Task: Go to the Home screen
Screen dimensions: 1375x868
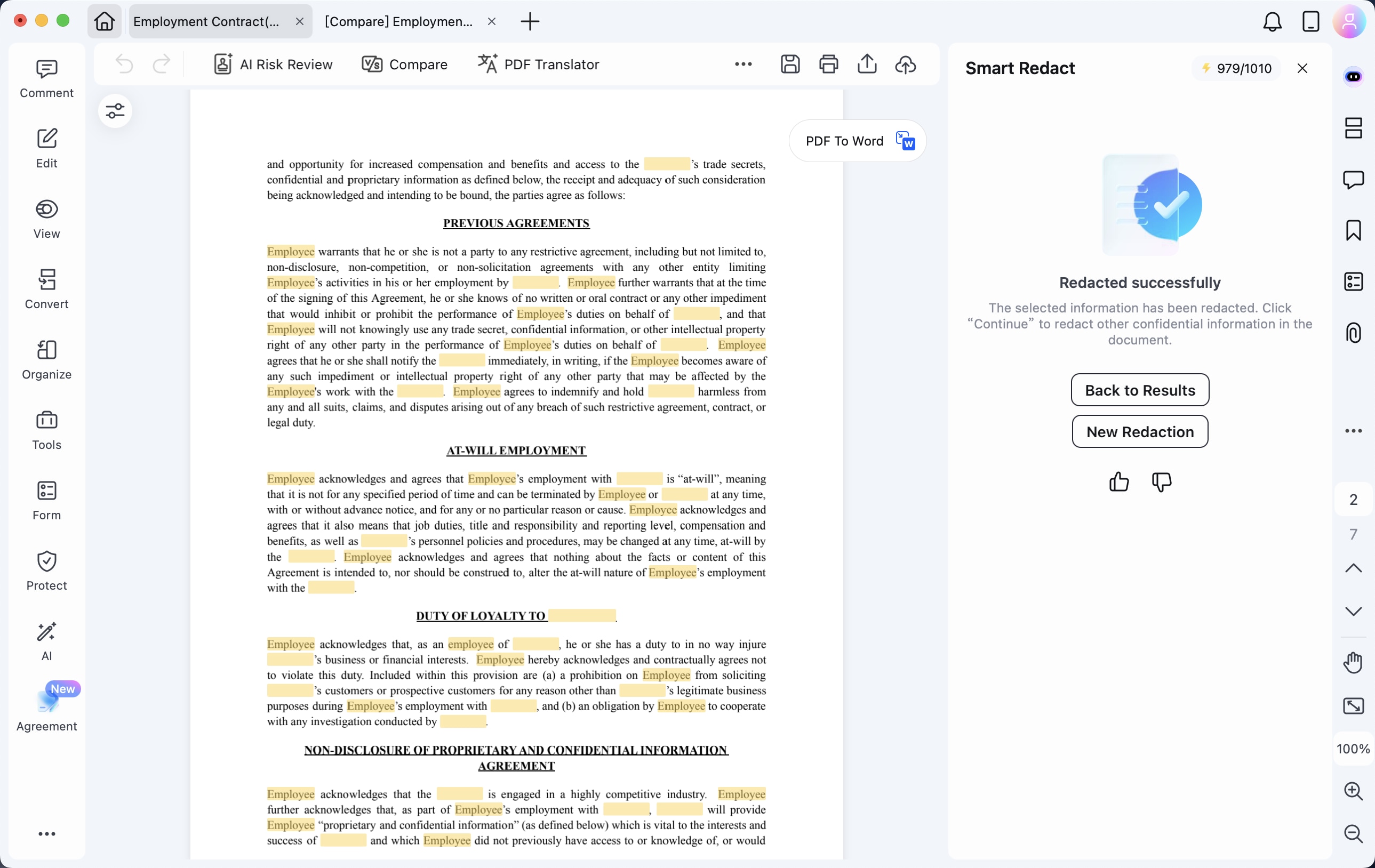Action: click(105, 22)
